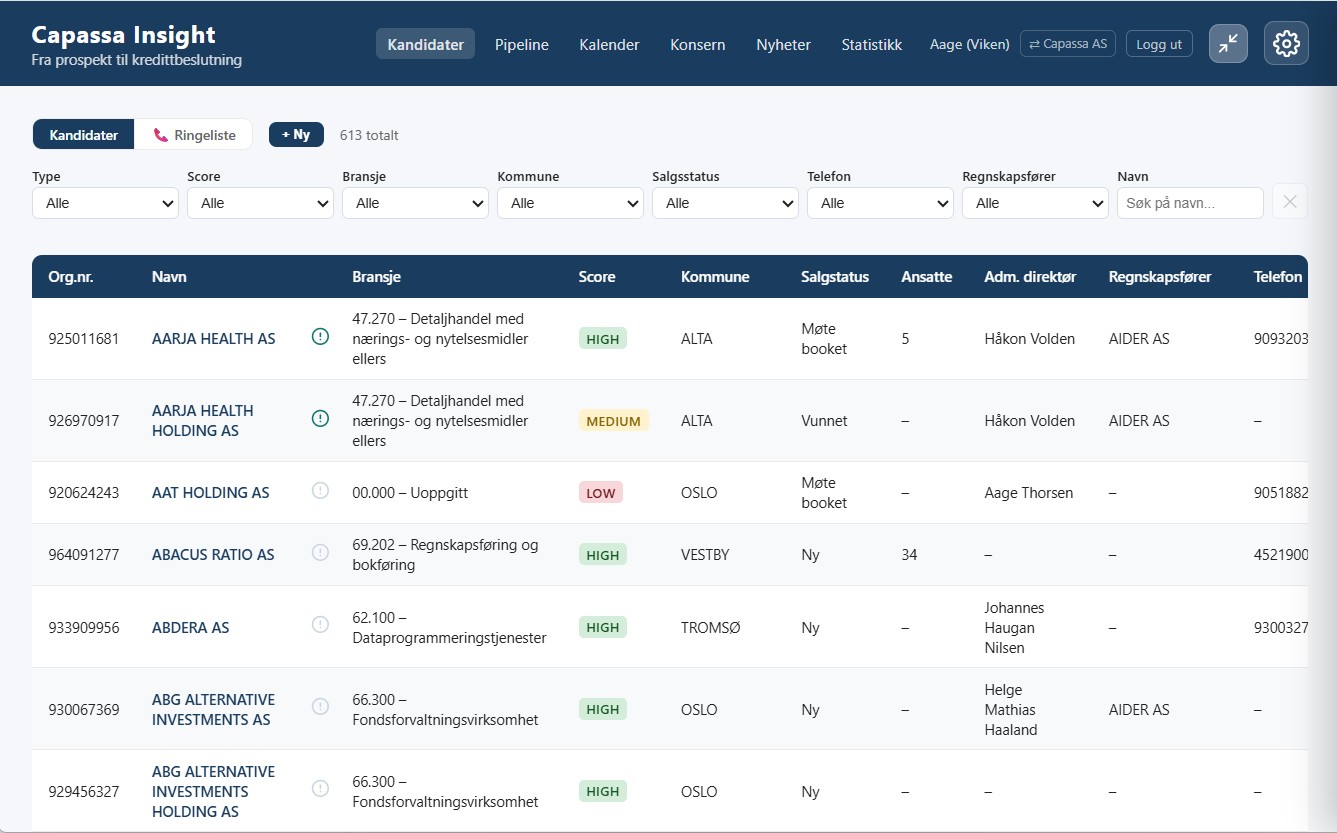1337x833 pixels.
Task: Click the Score column header
Action: 597,277
